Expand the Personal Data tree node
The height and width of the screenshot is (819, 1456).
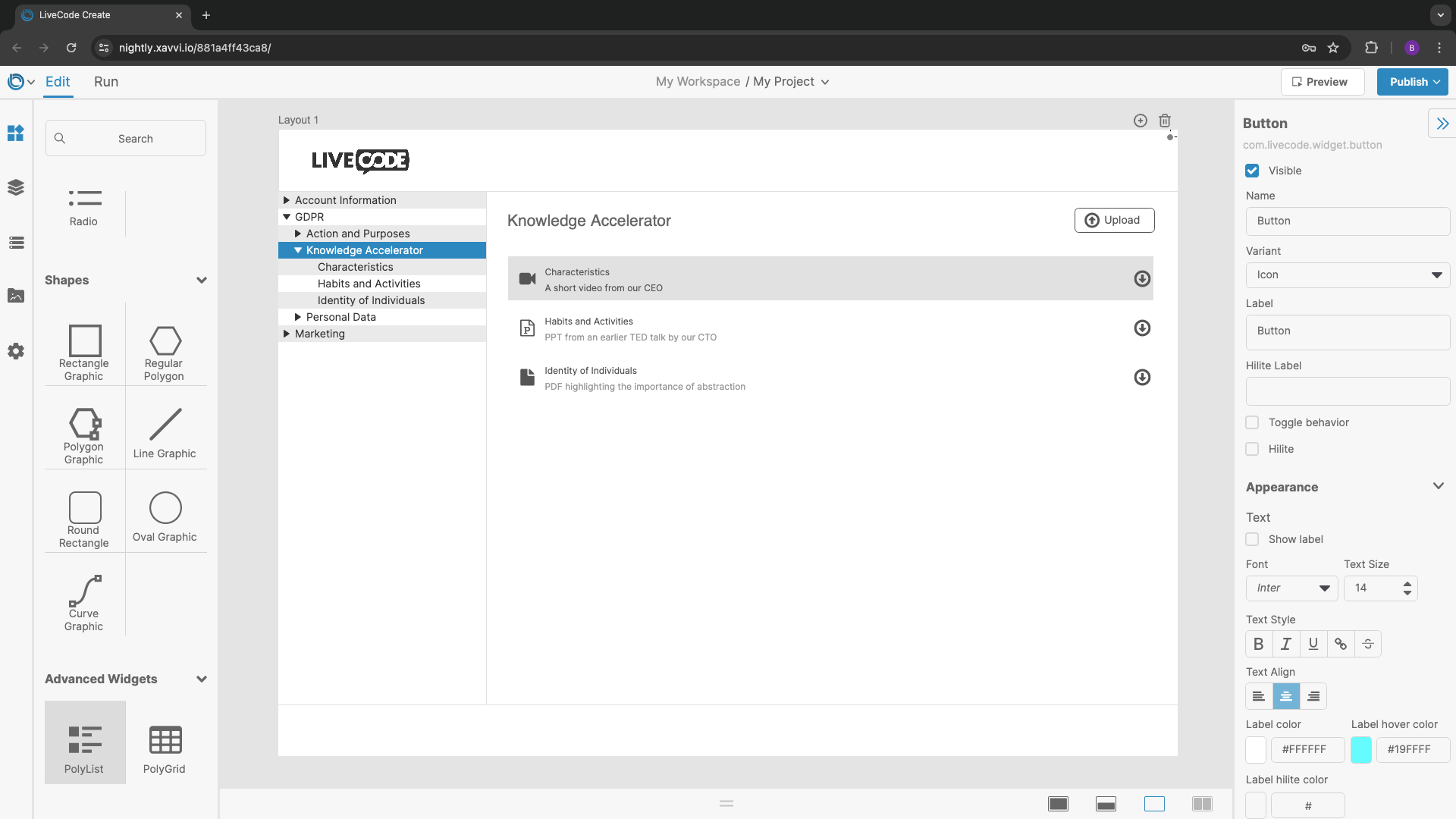tap(298, 317)
